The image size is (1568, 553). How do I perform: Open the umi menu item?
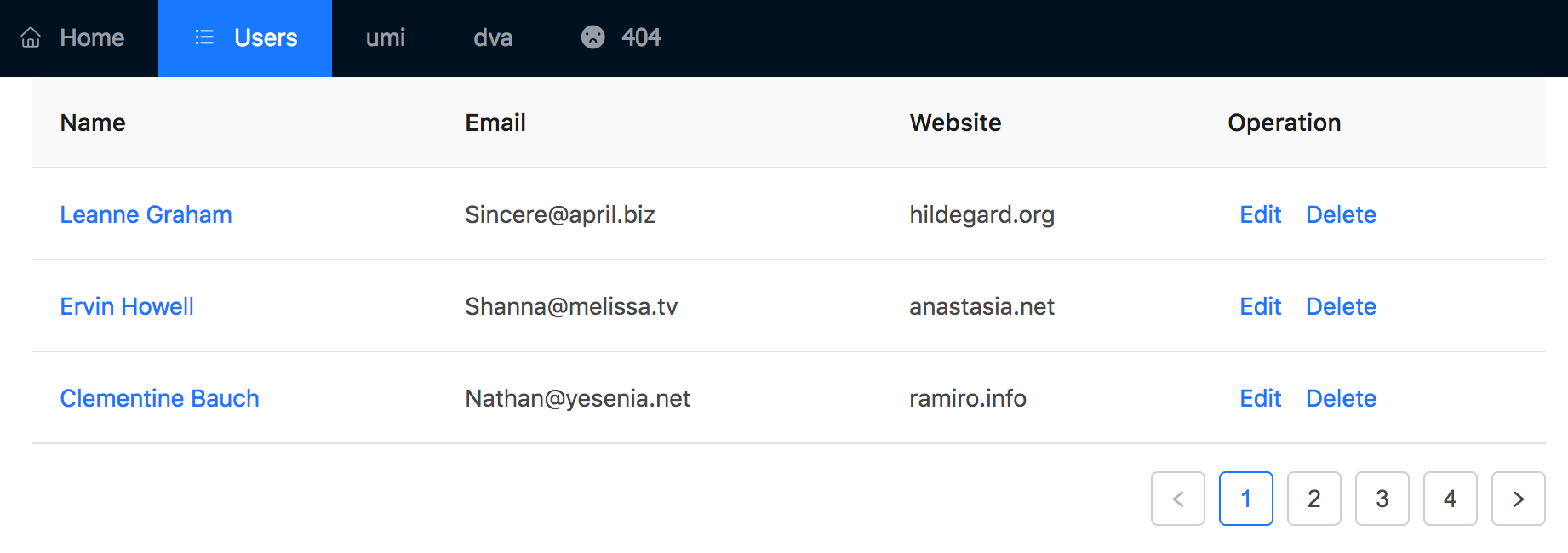click(x=386, y=37)
